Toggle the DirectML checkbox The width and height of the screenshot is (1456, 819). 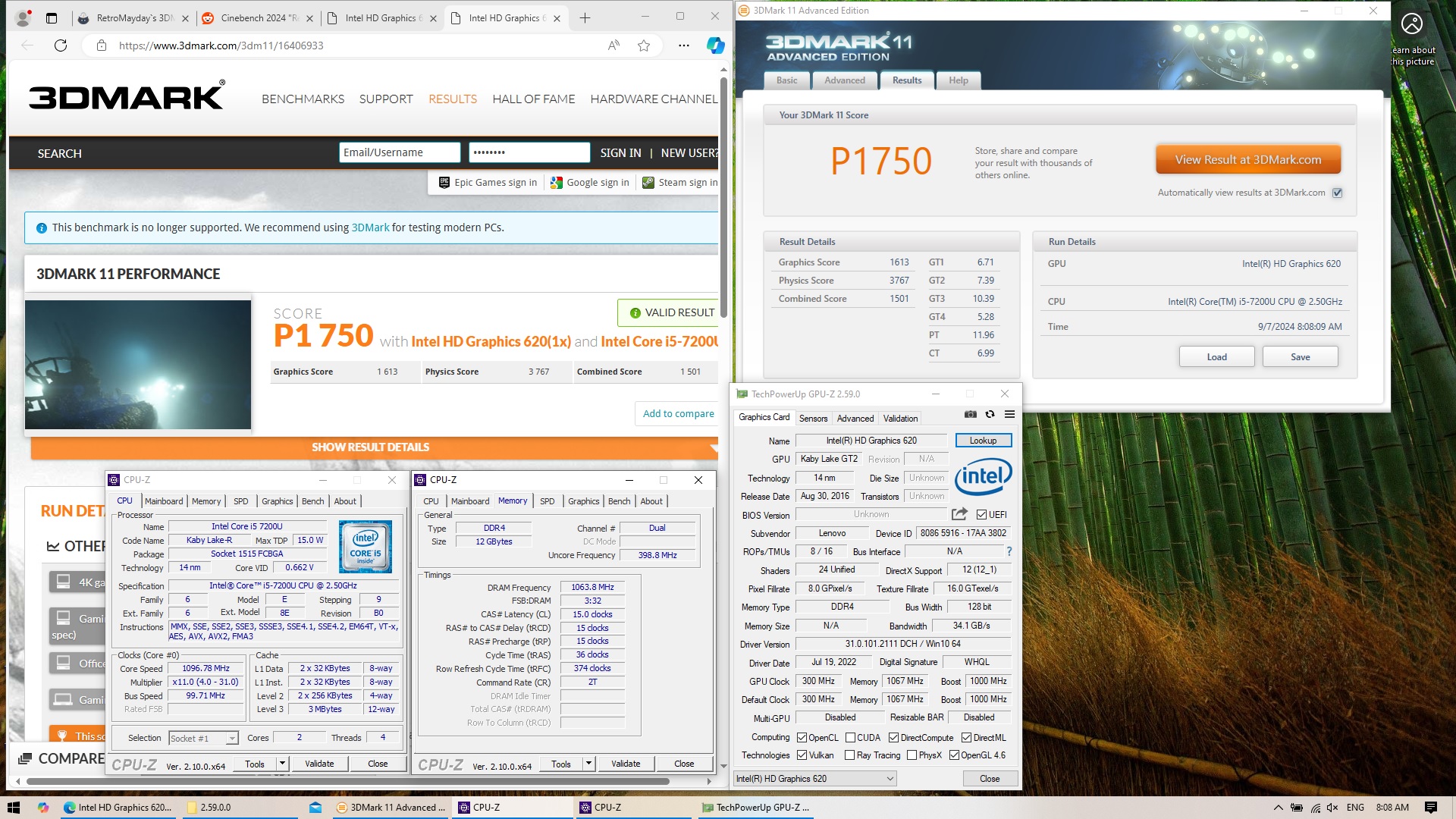[966, 738]
